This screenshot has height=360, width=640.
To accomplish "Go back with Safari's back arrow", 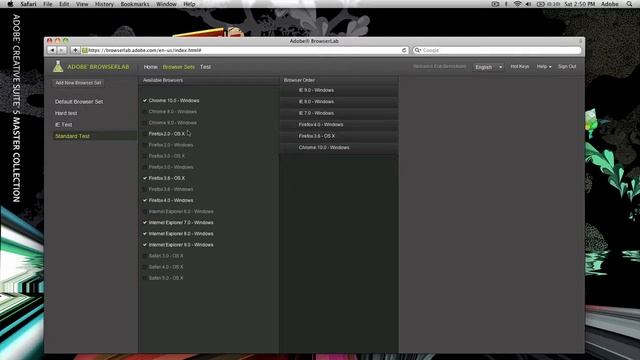I will coord(52,50).
